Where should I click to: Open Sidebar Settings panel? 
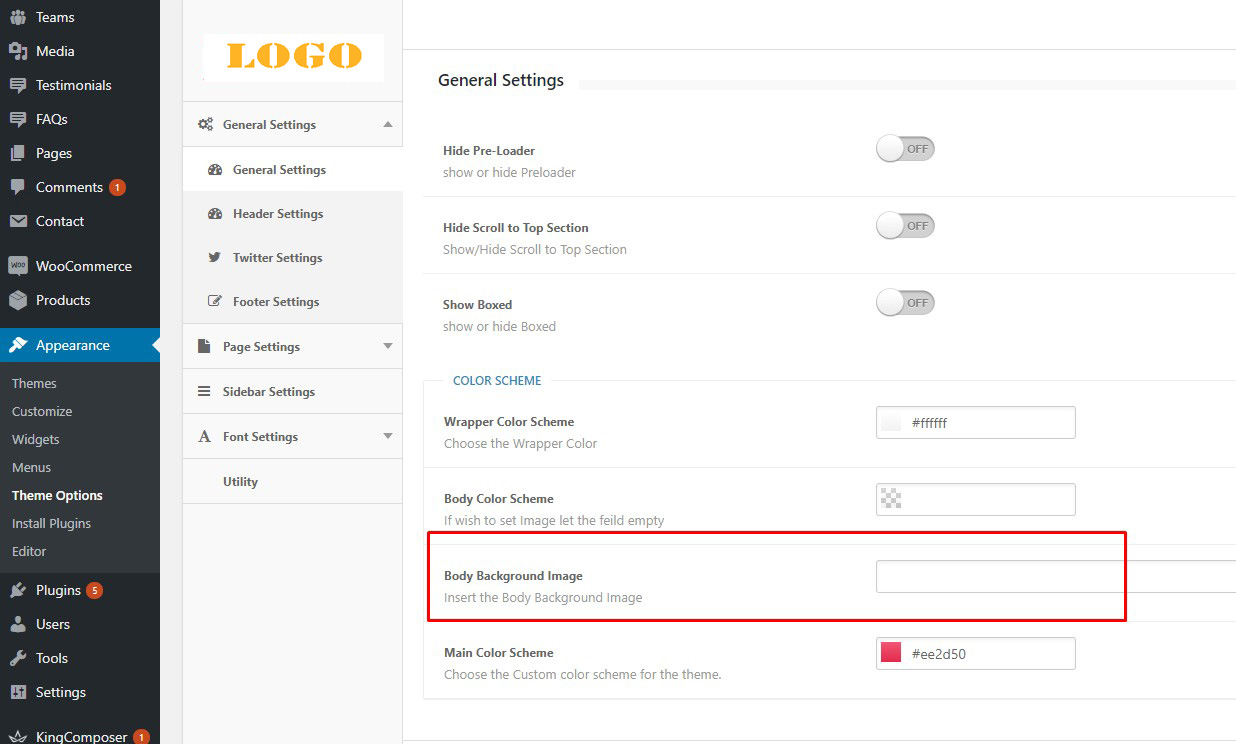pyautogui.click(x=268, y=392)
